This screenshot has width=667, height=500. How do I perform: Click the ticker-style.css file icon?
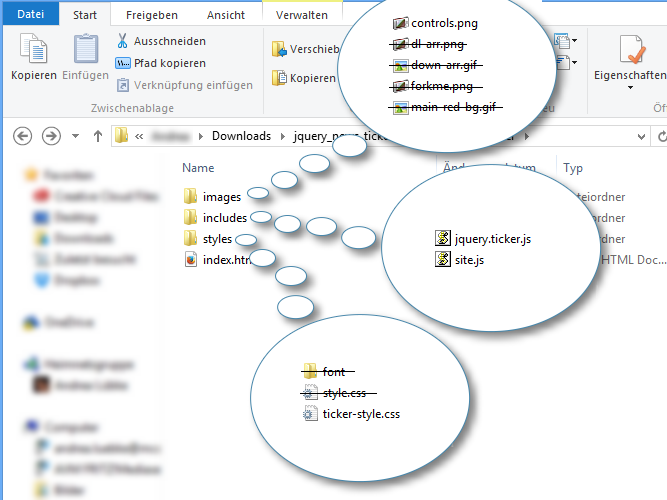click(310, 414)
